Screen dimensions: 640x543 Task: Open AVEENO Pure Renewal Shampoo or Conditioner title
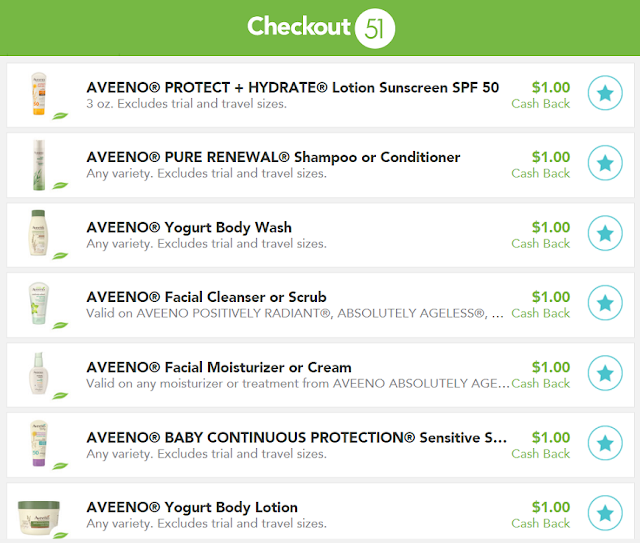(x=273, y=157)
